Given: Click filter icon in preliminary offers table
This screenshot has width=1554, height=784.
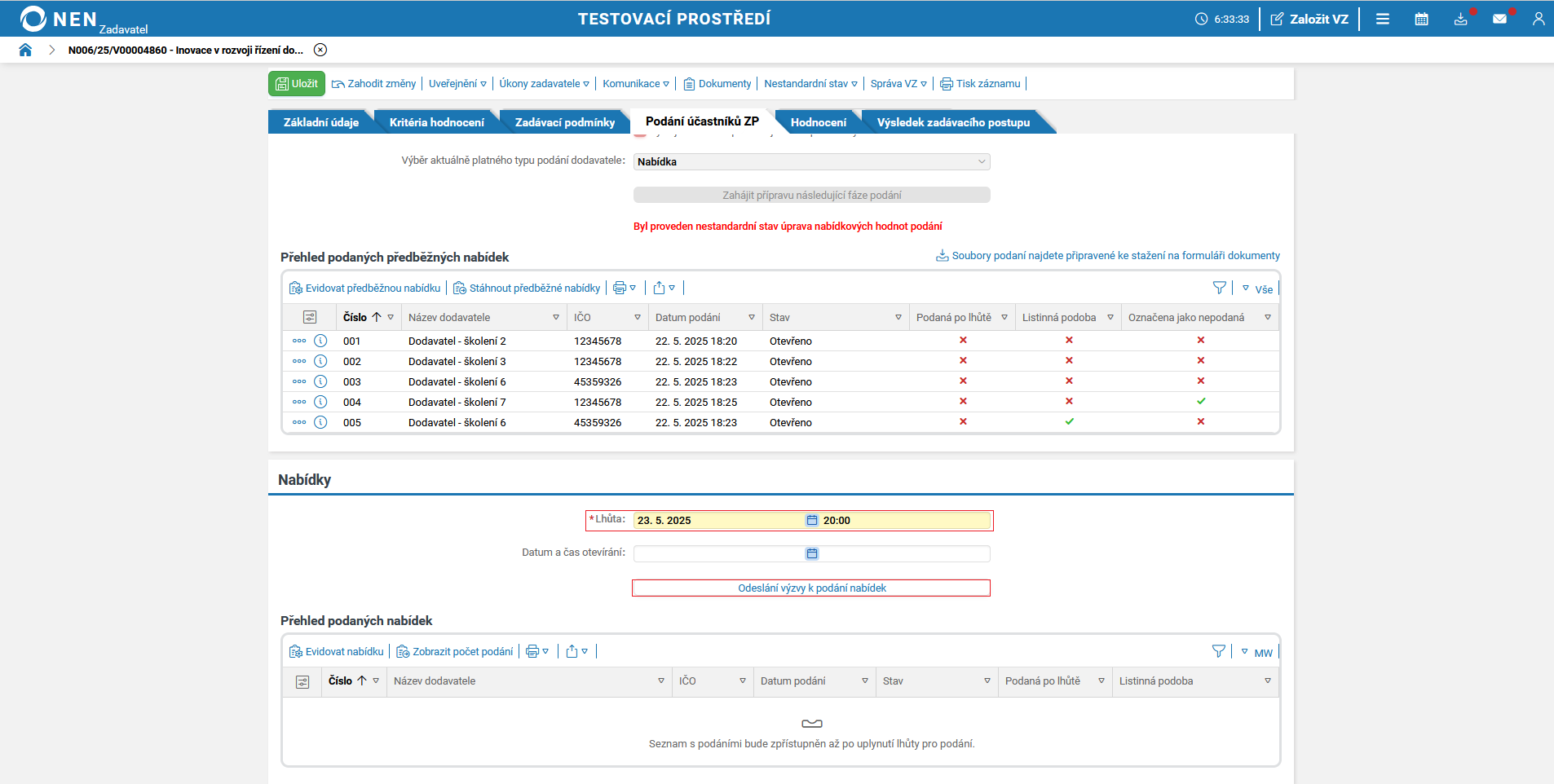Looking at the screenshot, I should (1219, 288).
